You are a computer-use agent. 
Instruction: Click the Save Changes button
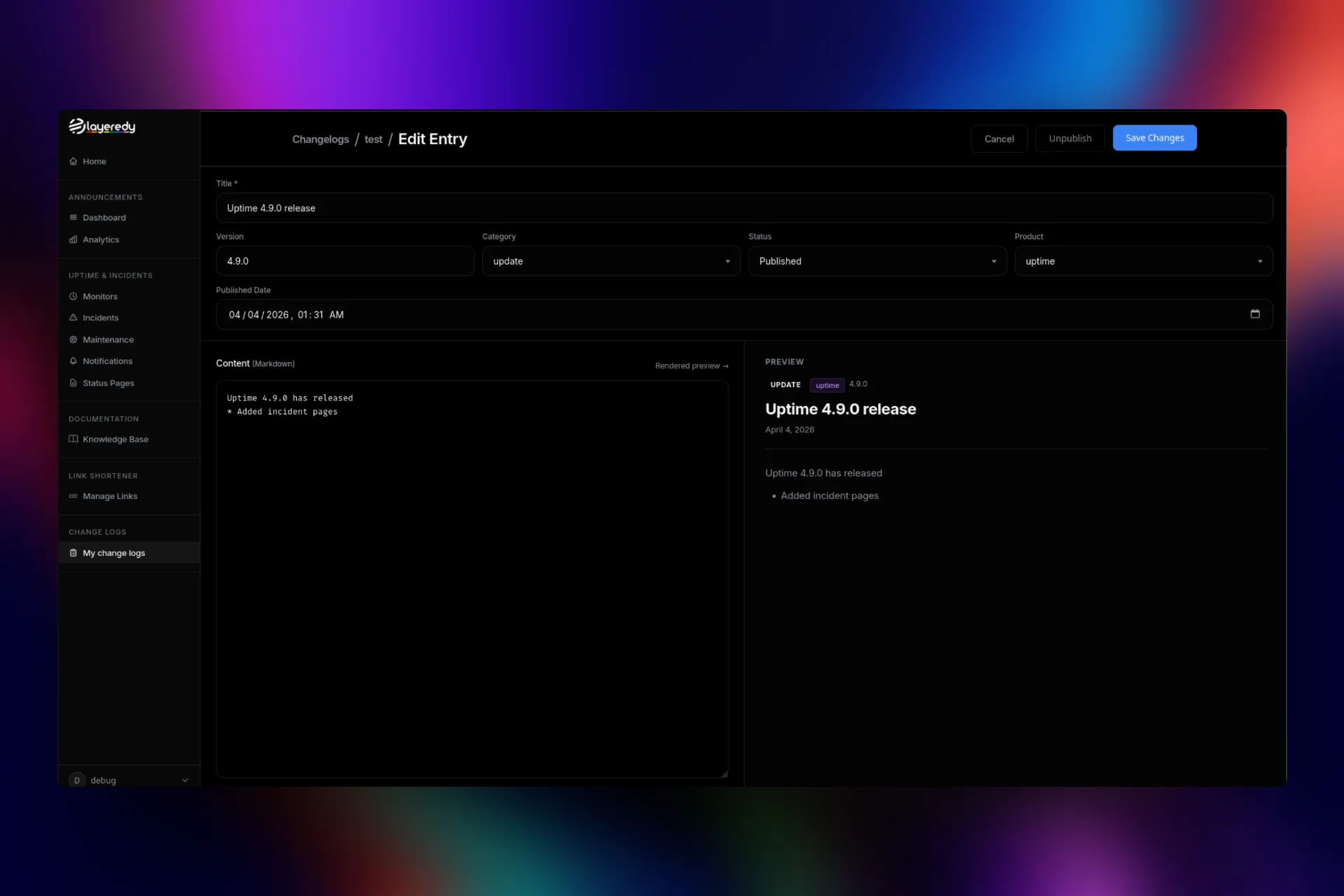point(1154,138)
